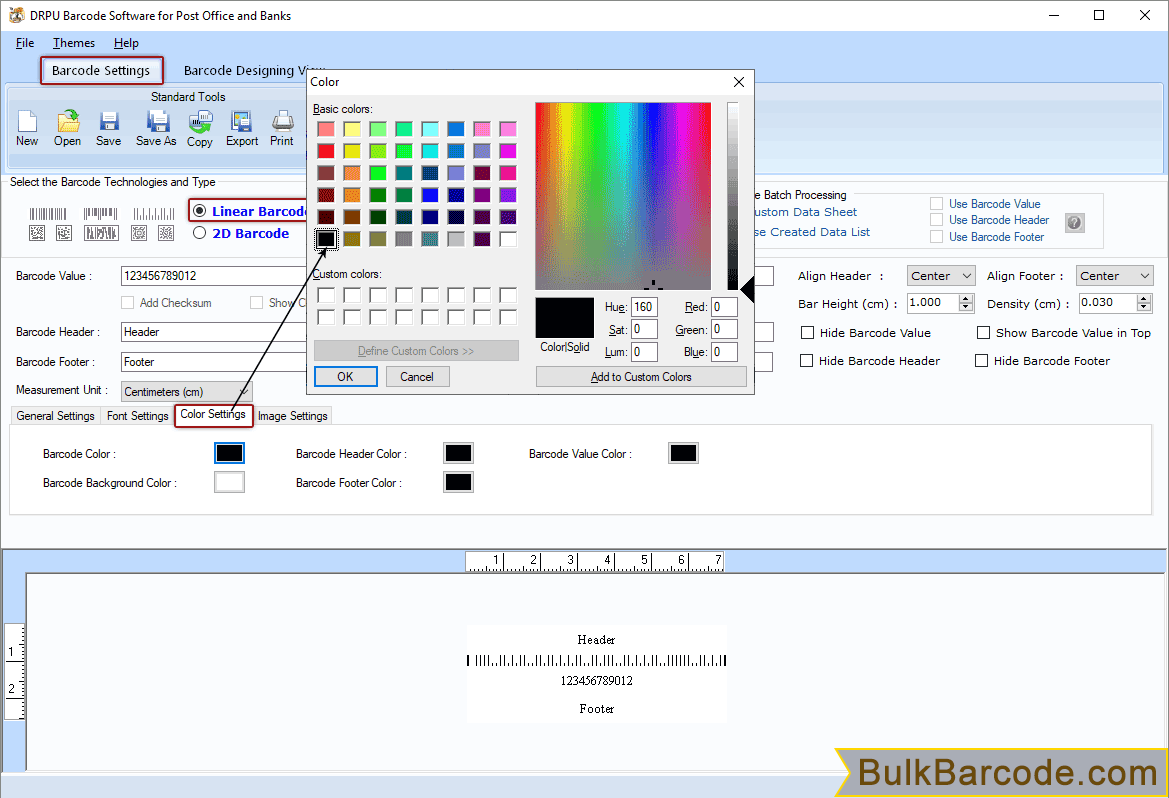Decrease Bar Height with the down arrow
Image resolution: width=1169 pixels, height=798 pixels.
pyautogui.click(x=966, y=307)
